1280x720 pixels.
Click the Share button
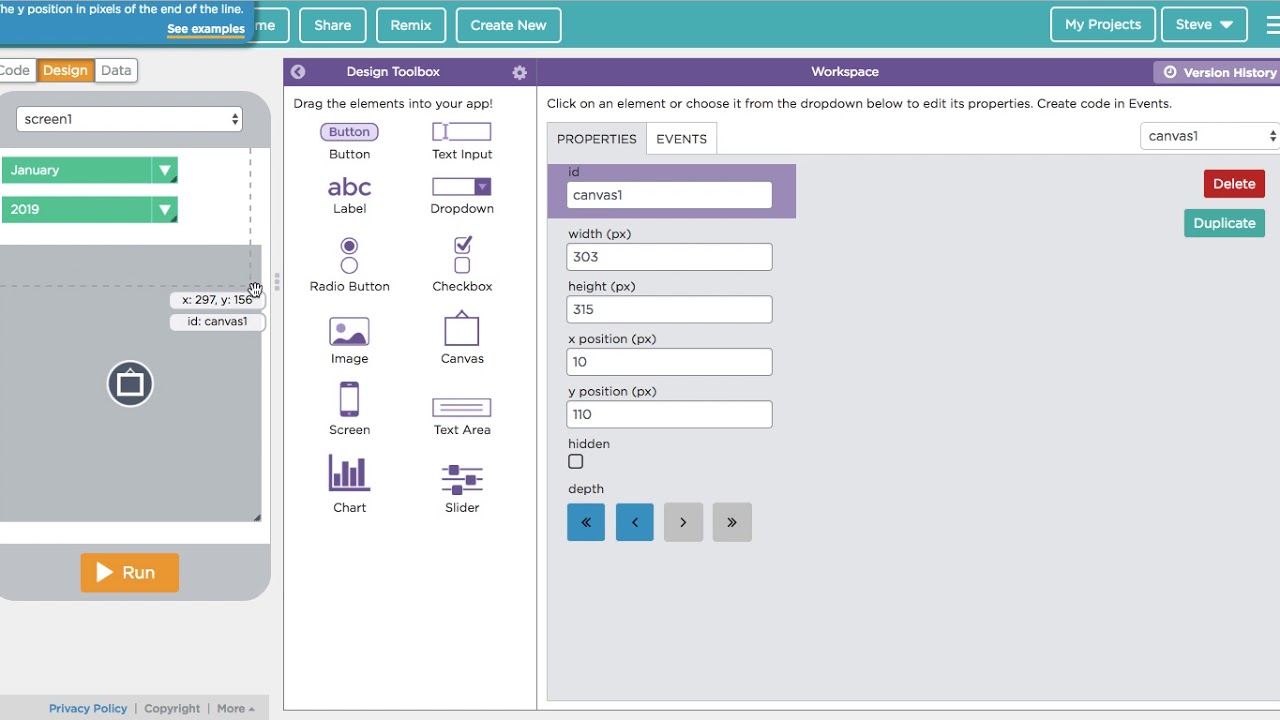click(333, 25)
